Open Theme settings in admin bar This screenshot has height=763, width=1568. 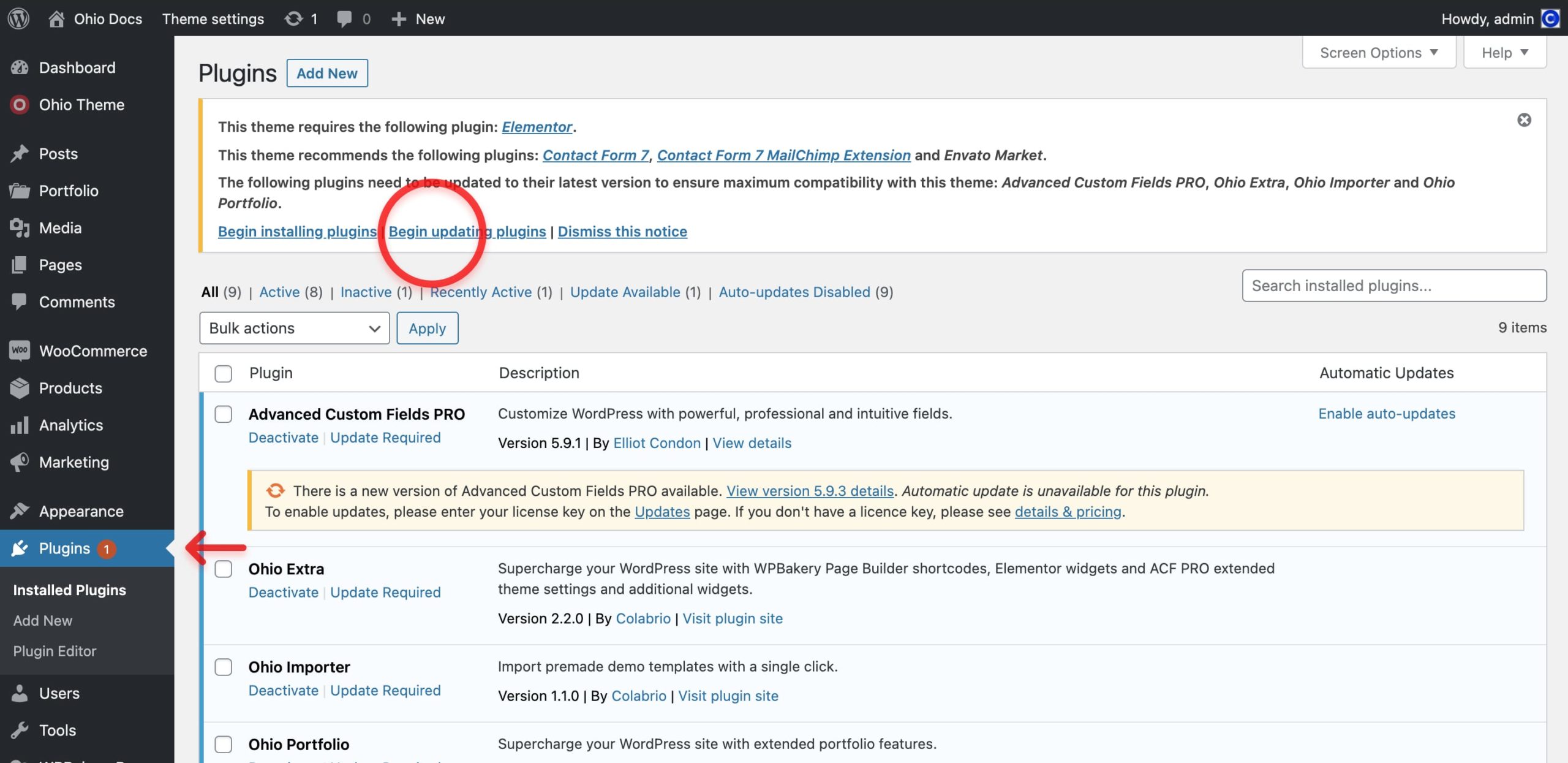tap(213, 19)
